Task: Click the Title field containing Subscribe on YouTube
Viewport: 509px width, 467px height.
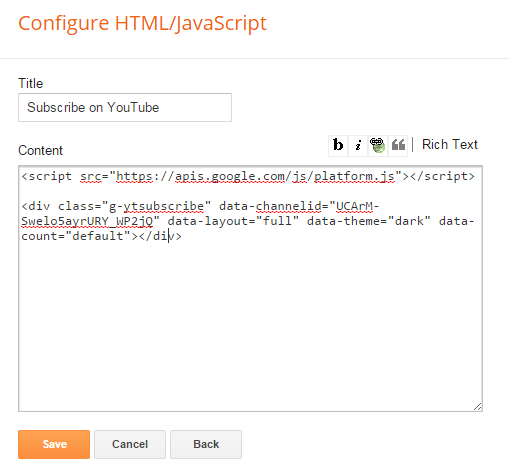Action: click(125, 107)
